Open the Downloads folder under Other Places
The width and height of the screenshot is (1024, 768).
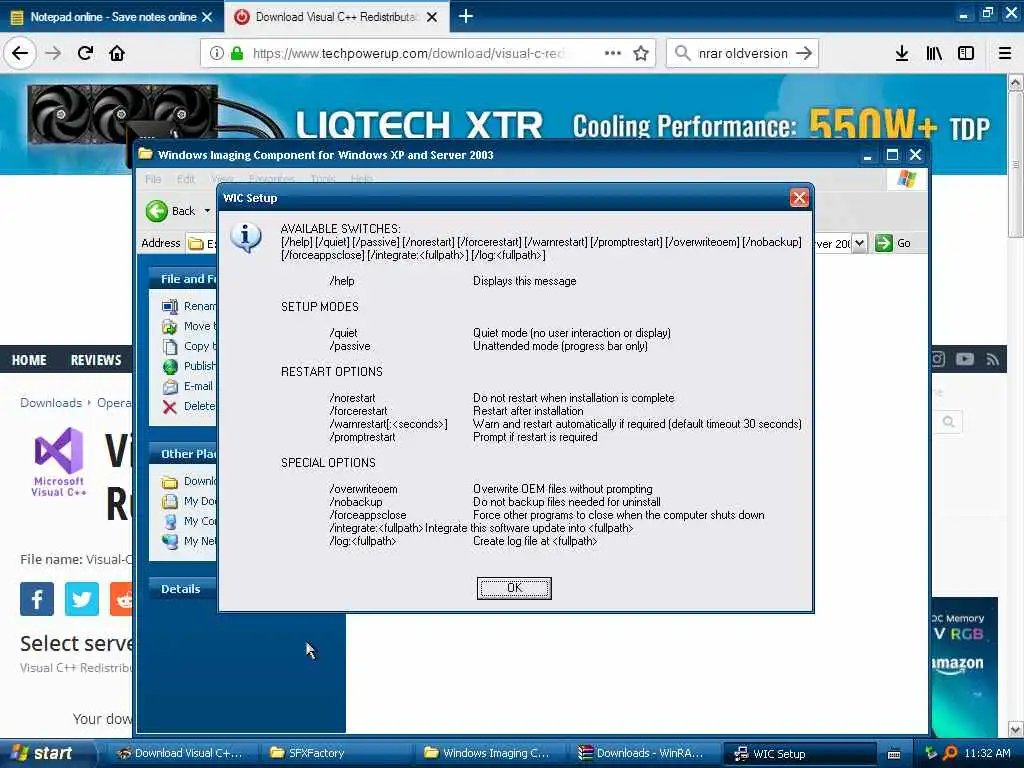tap(189, 481)
